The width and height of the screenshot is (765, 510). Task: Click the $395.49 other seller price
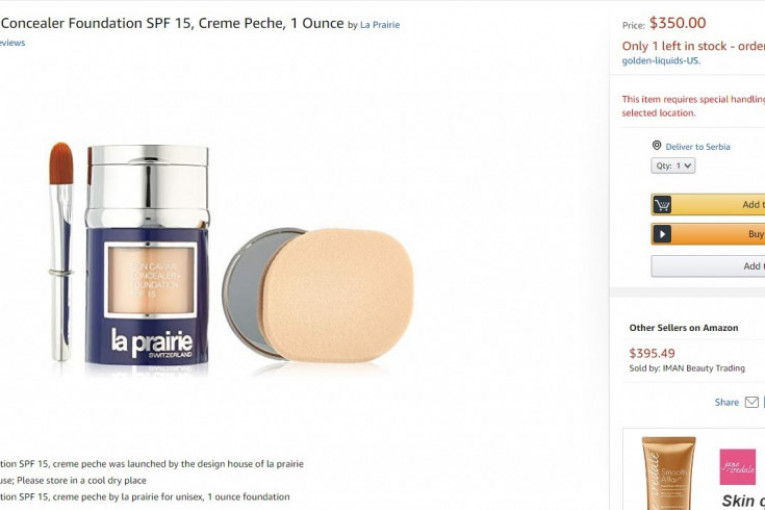tap(652, 353)
